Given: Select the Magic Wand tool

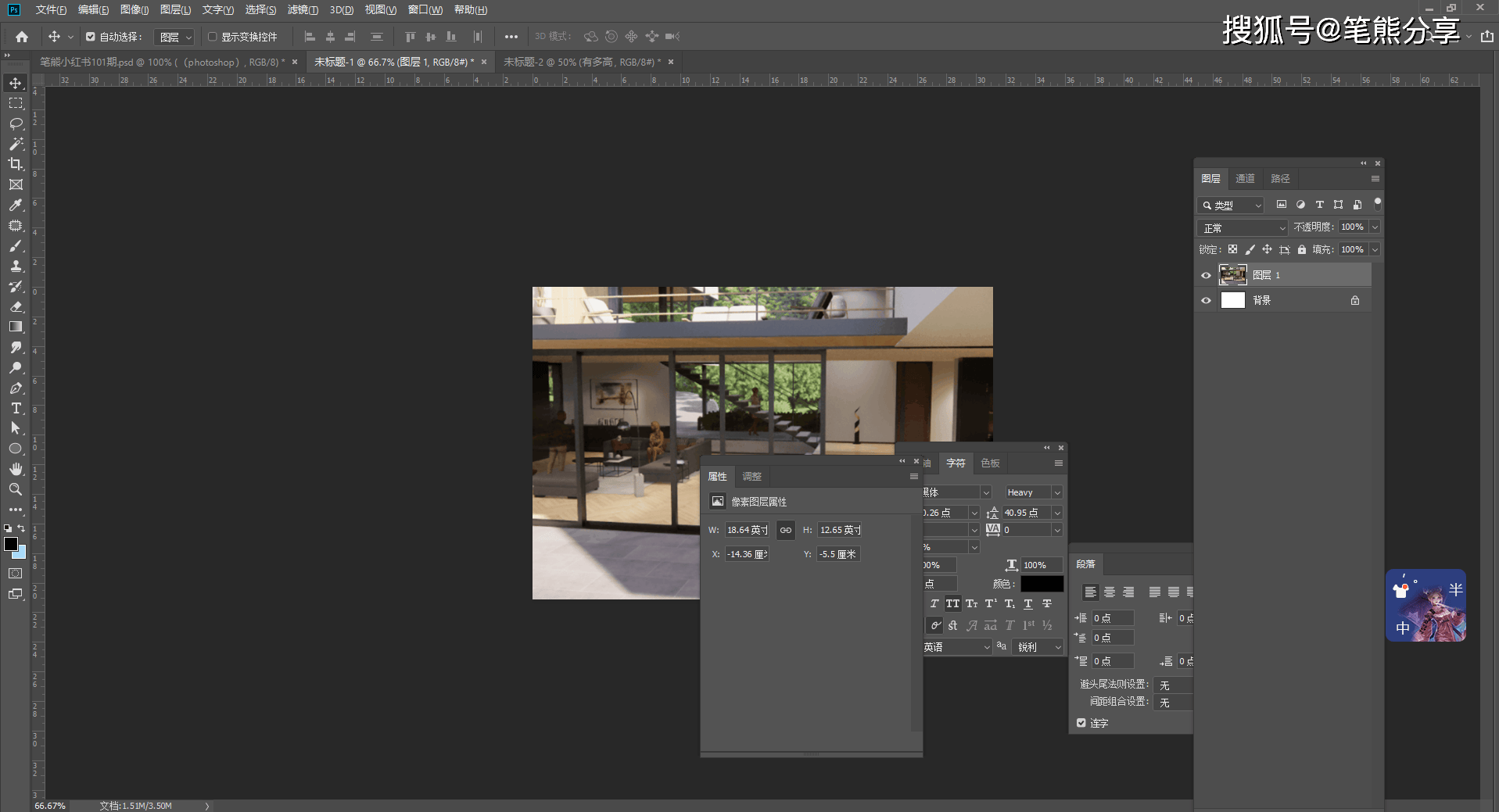Looking at the screenshot, I should click(16, 144).
